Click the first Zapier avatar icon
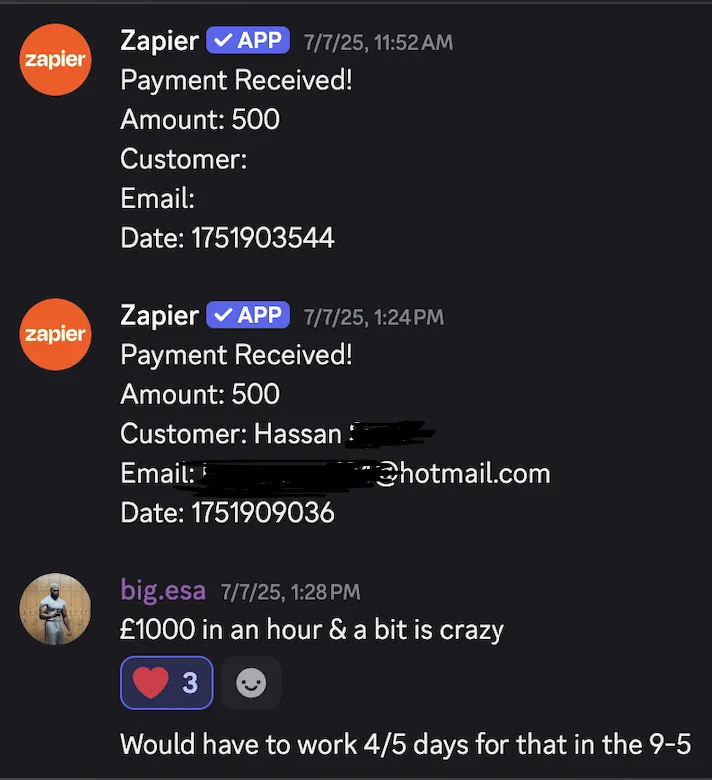712x780 pixels. (55, 59)
